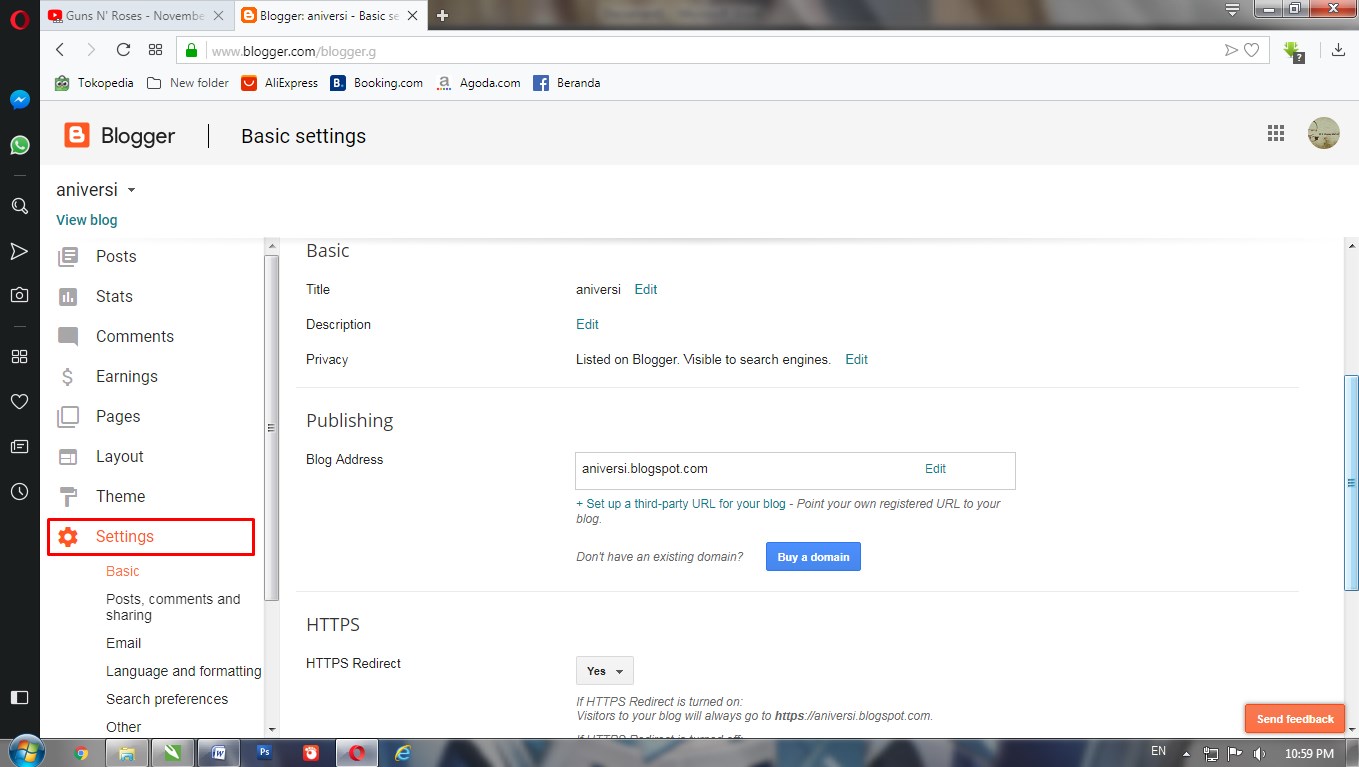Go back to the previous page
Screen dimensions: 1359x767
(x=60, y=50)
